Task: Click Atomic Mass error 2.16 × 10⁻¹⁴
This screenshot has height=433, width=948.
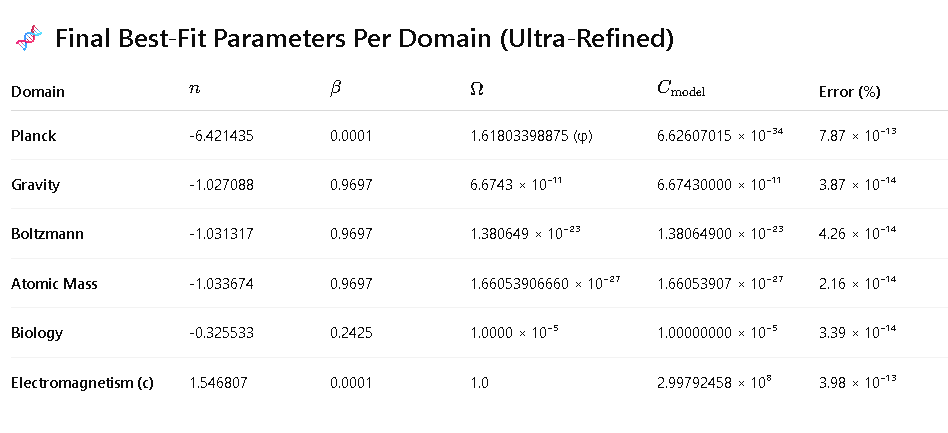Action: tap(857, 282)
